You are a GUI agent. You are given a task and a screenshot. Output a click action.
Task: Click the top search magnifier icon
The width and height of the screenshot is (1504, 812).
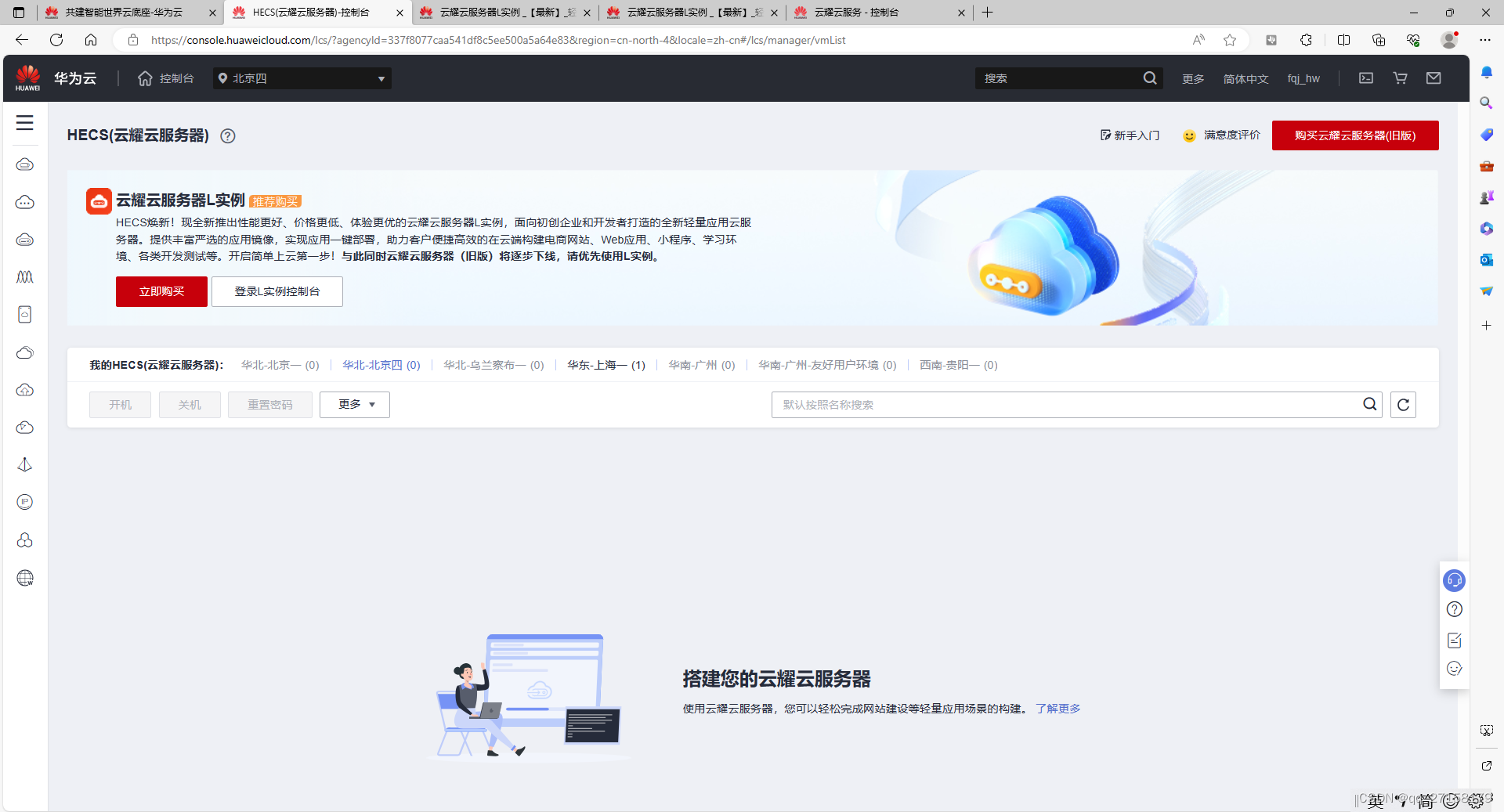1150,78
